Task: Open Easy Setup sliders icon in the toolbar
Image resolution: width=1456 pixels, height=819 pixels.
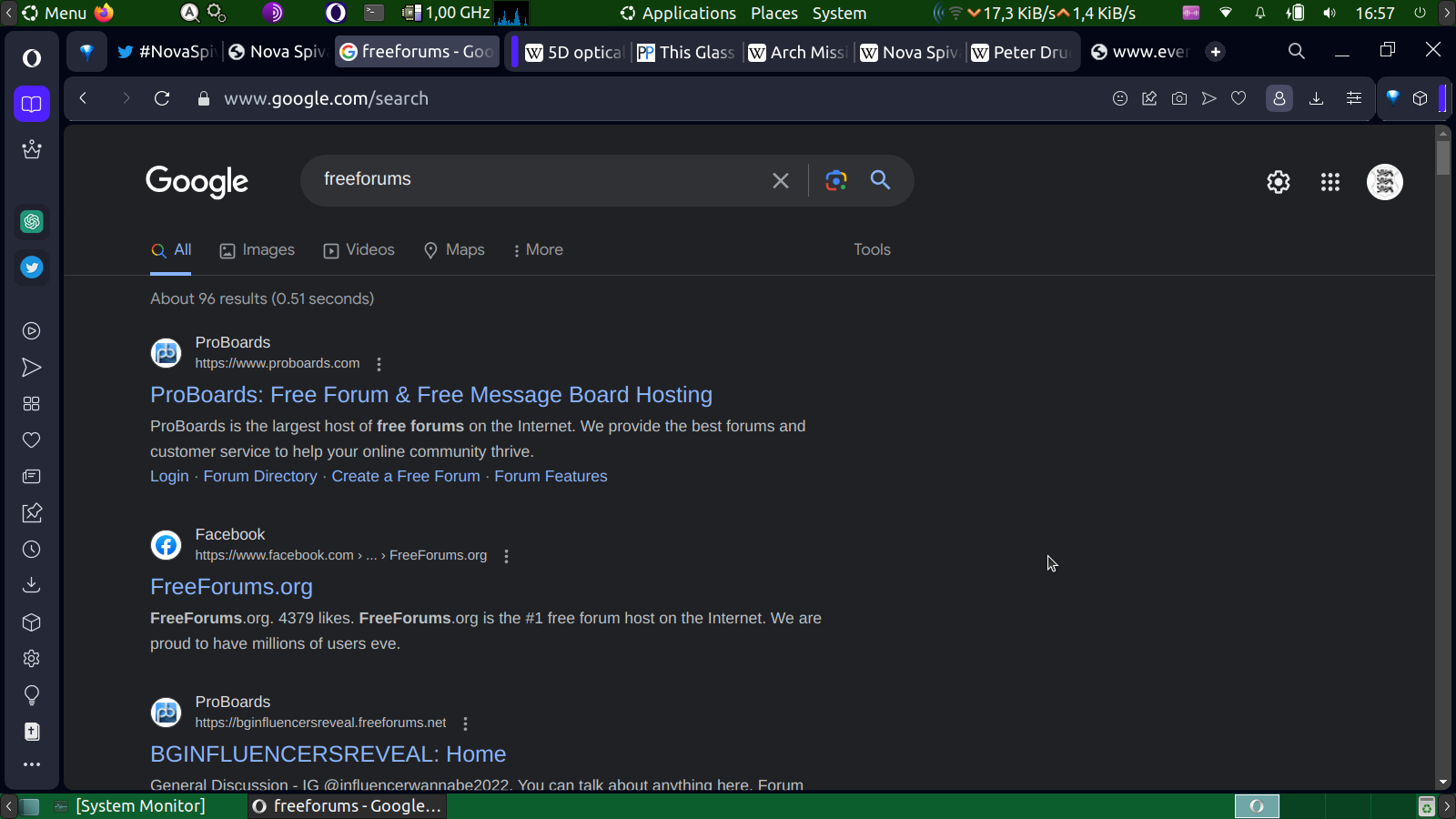Action: [1354, 98]
